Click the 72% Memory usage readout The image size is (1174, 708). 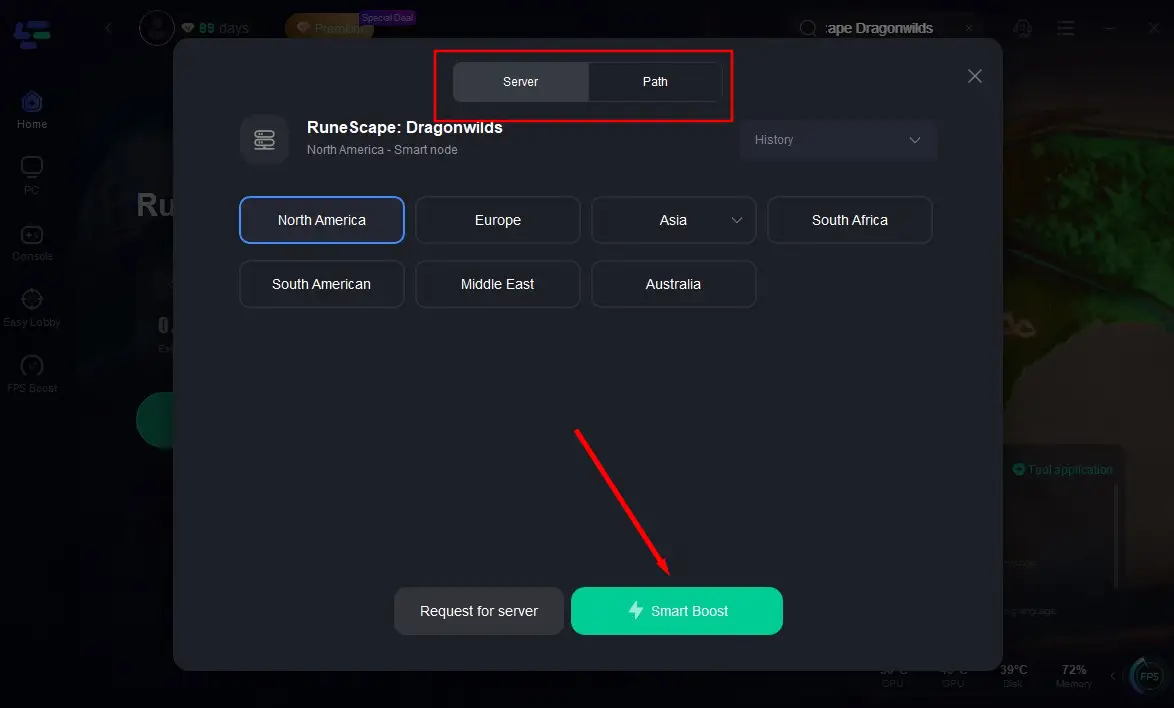coord(1074,675)
